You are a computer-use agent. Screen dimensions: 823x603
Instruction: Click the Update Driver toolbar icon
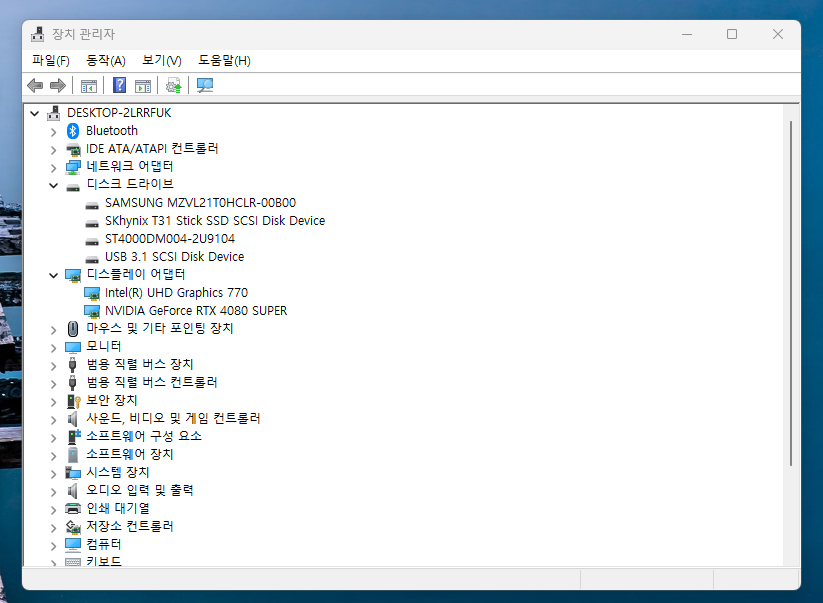(173, 86)
